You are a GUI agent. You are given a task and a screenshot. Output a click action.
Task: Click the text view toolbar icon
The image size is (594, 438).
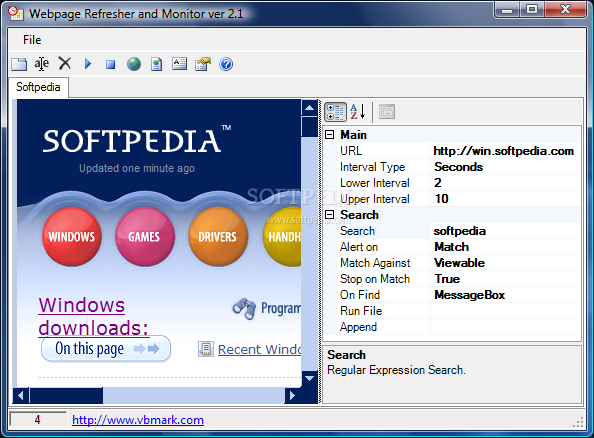(x=180, y=63)
